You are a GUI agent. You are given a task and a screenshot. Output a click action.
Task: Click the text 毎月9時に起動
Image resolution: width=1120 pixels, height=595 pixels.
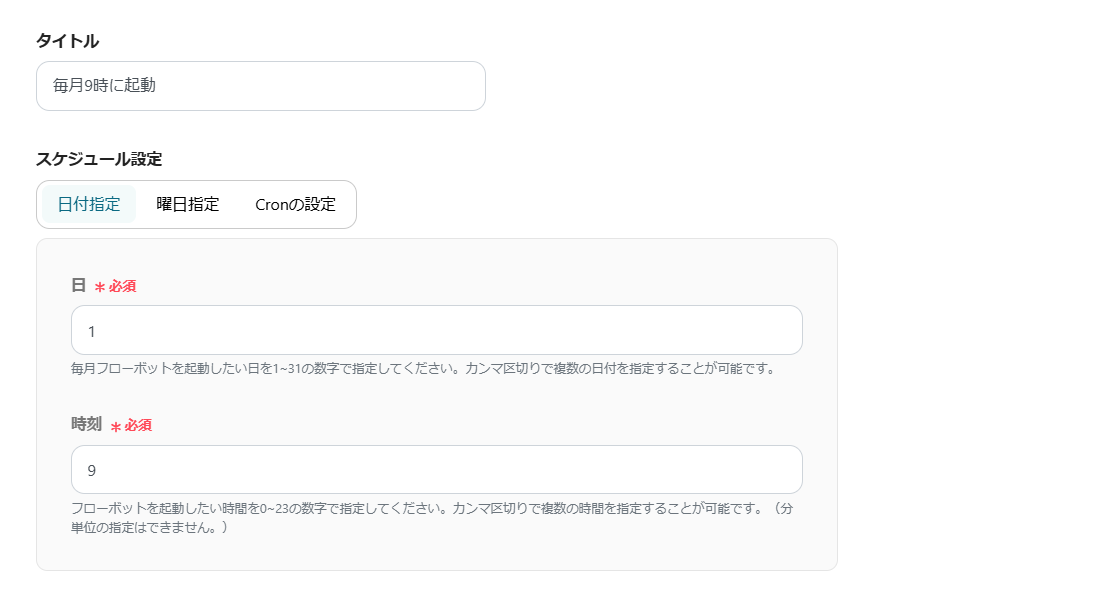point(92,86)
